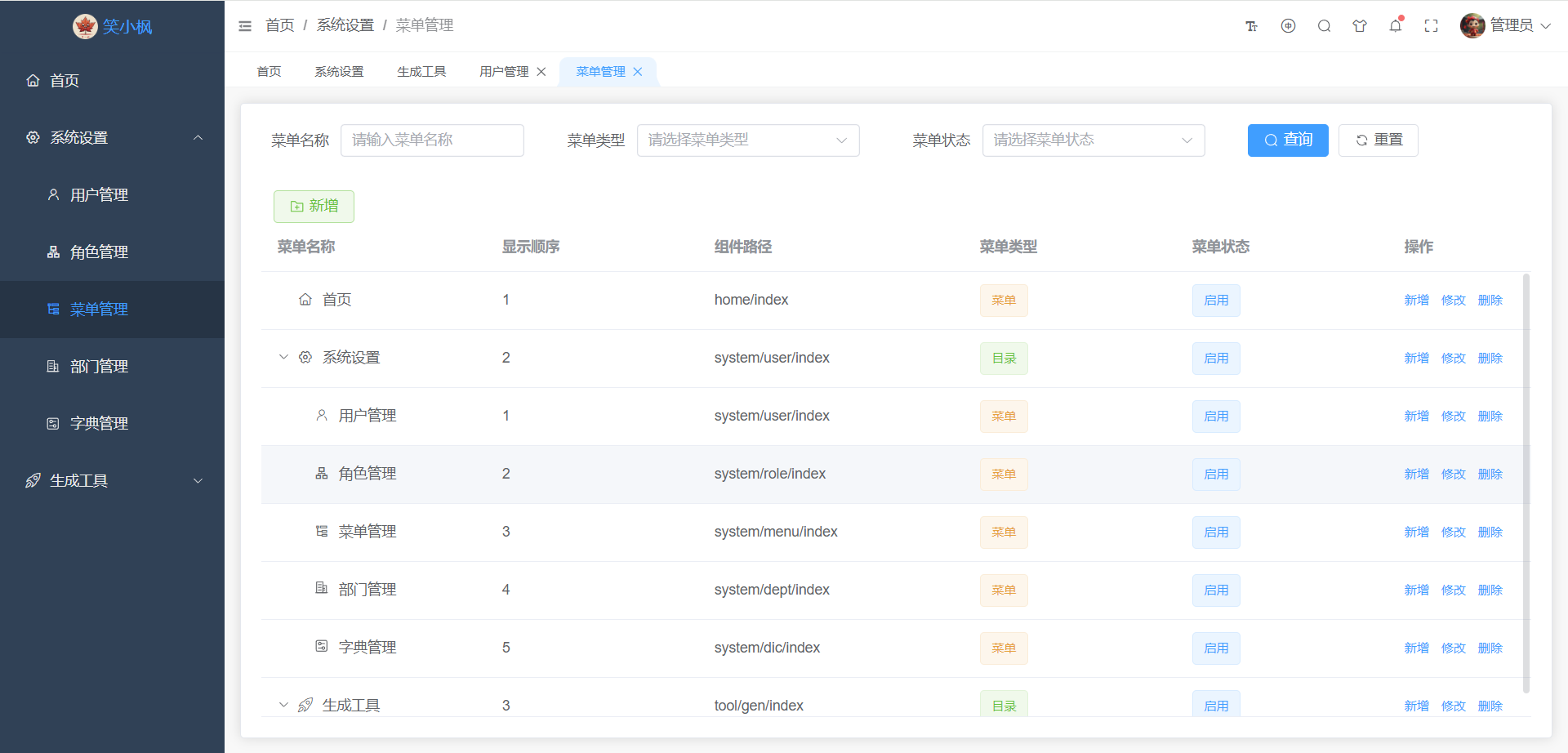This screenshot has height=753, width=1568.
Task: Click user icon in 用户管理 table row
Action: (x=322, y=416)
